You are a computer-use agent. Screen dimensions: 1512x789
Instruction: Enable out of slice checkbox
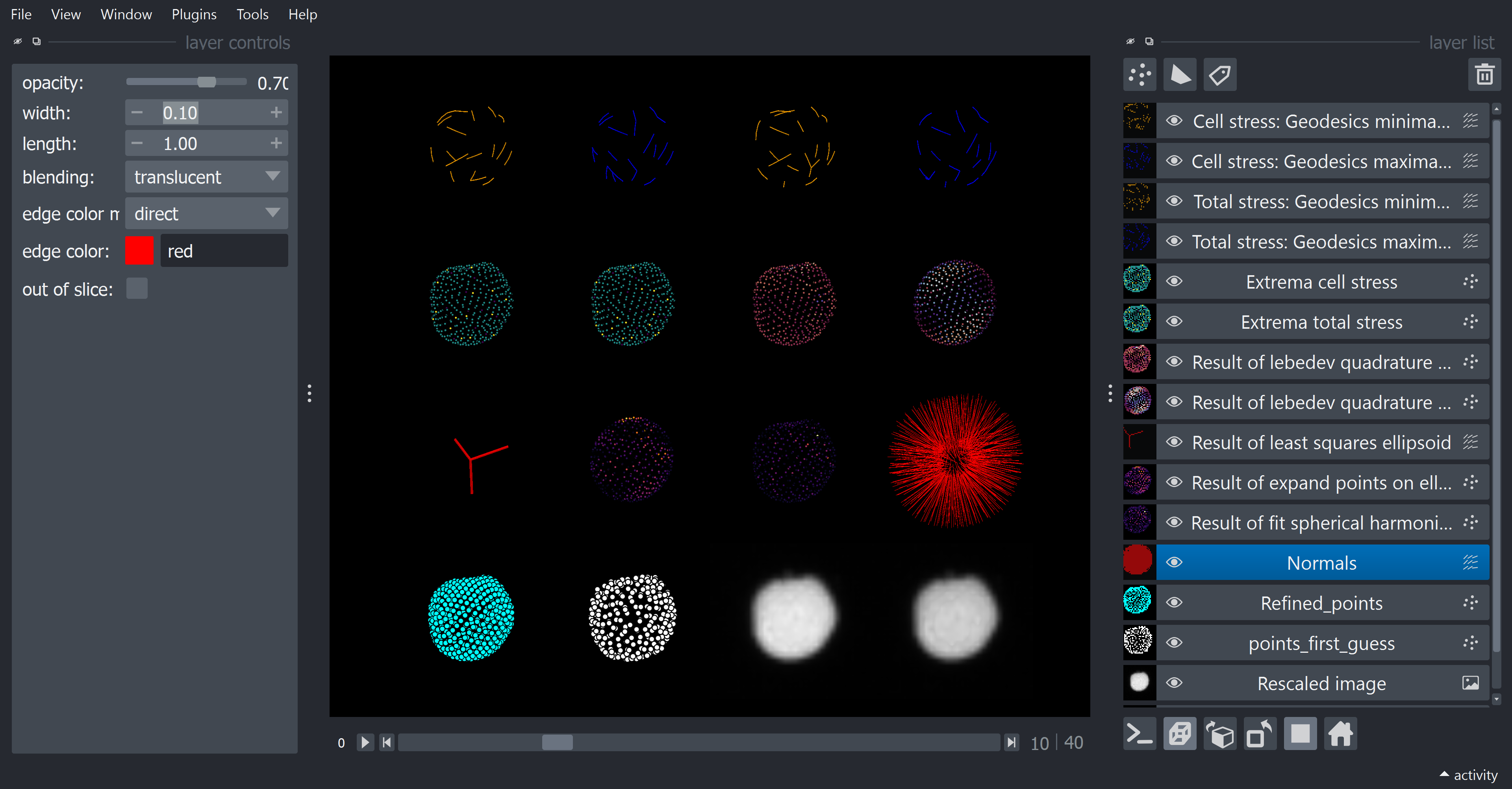click(x=137, y=289)
